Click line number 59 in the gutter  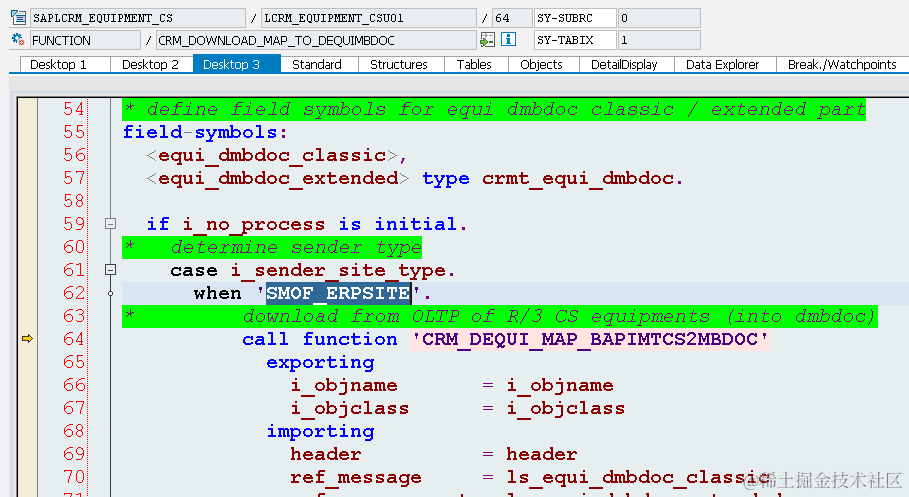74,224
